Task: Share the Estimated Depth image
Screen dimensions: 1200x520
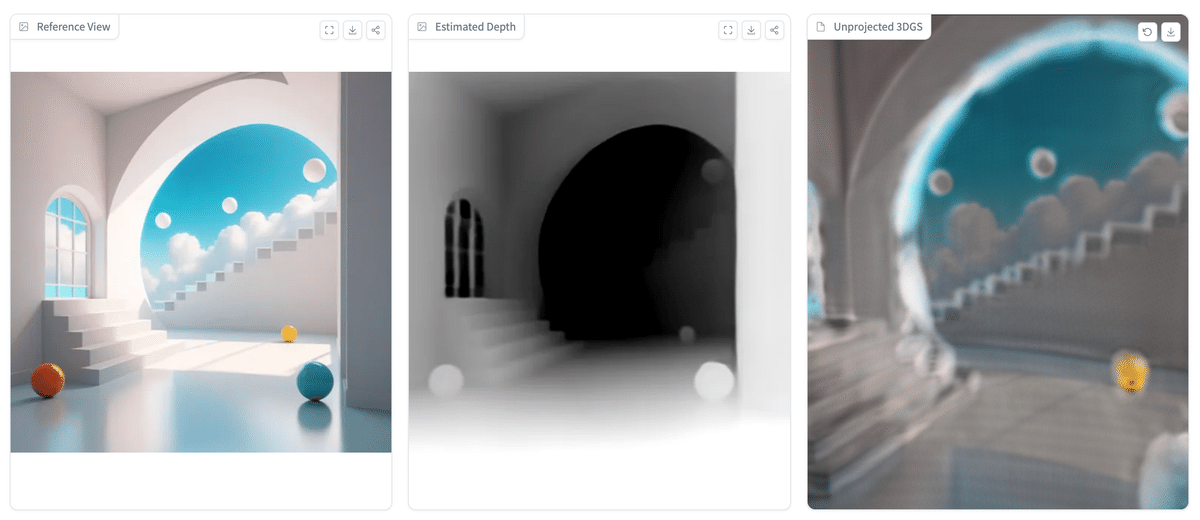Action: click(x=774, y=30)
